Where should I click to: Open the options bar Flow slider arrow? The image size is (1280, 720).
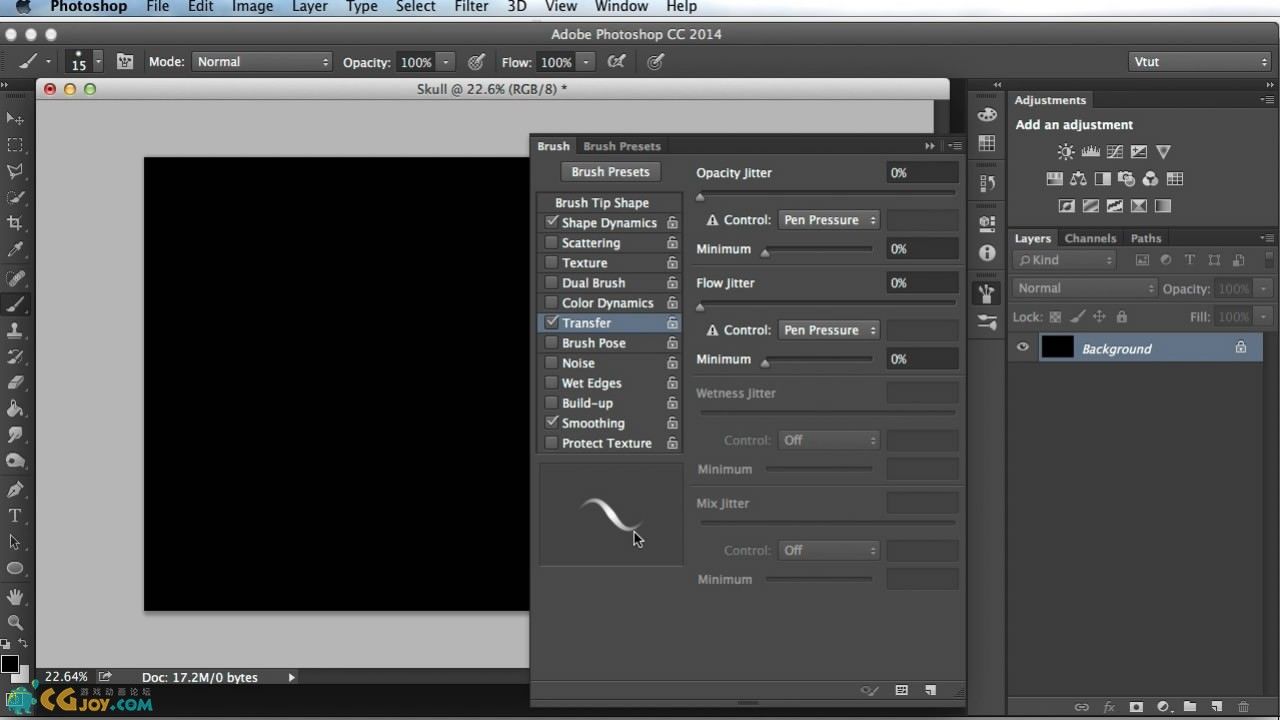coord(586,62)
